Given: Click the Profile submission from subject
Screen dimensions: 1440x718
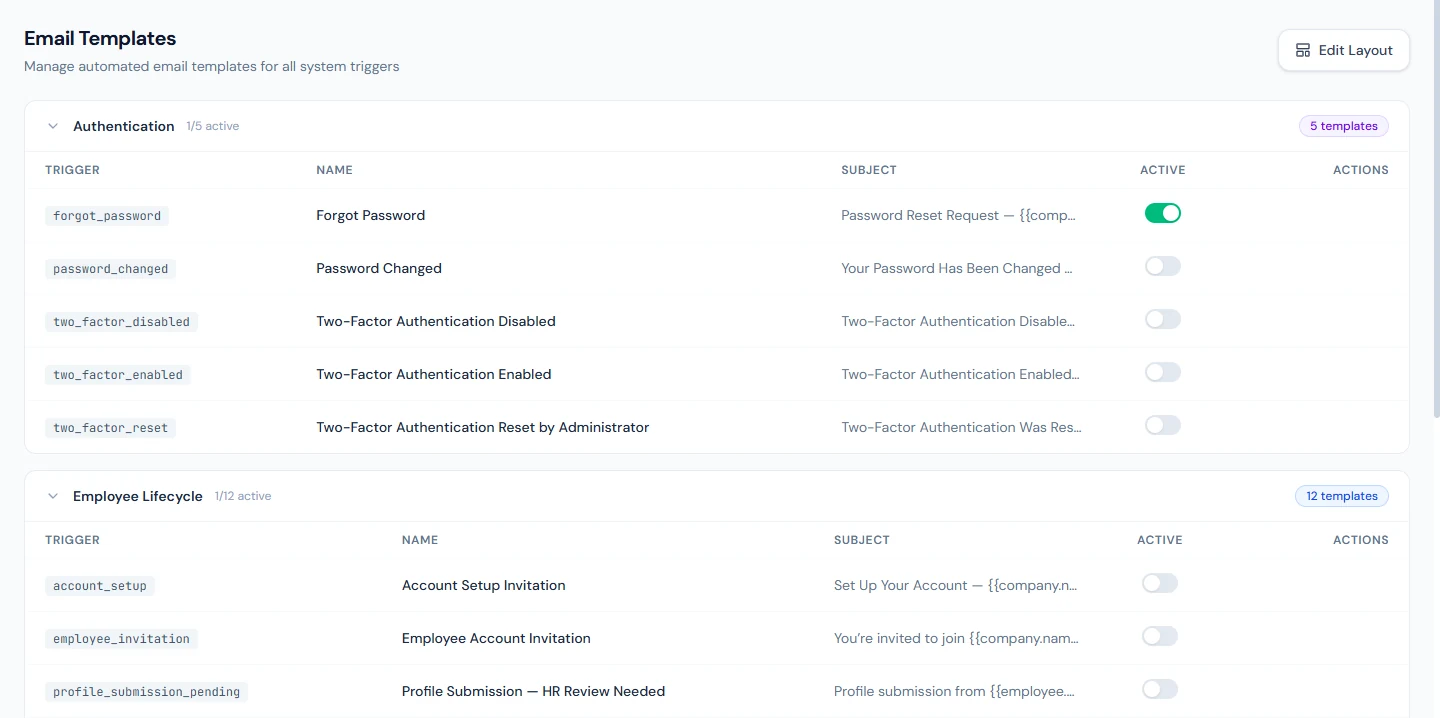Looking at the screenshot, I should click(x=954, y=691).
